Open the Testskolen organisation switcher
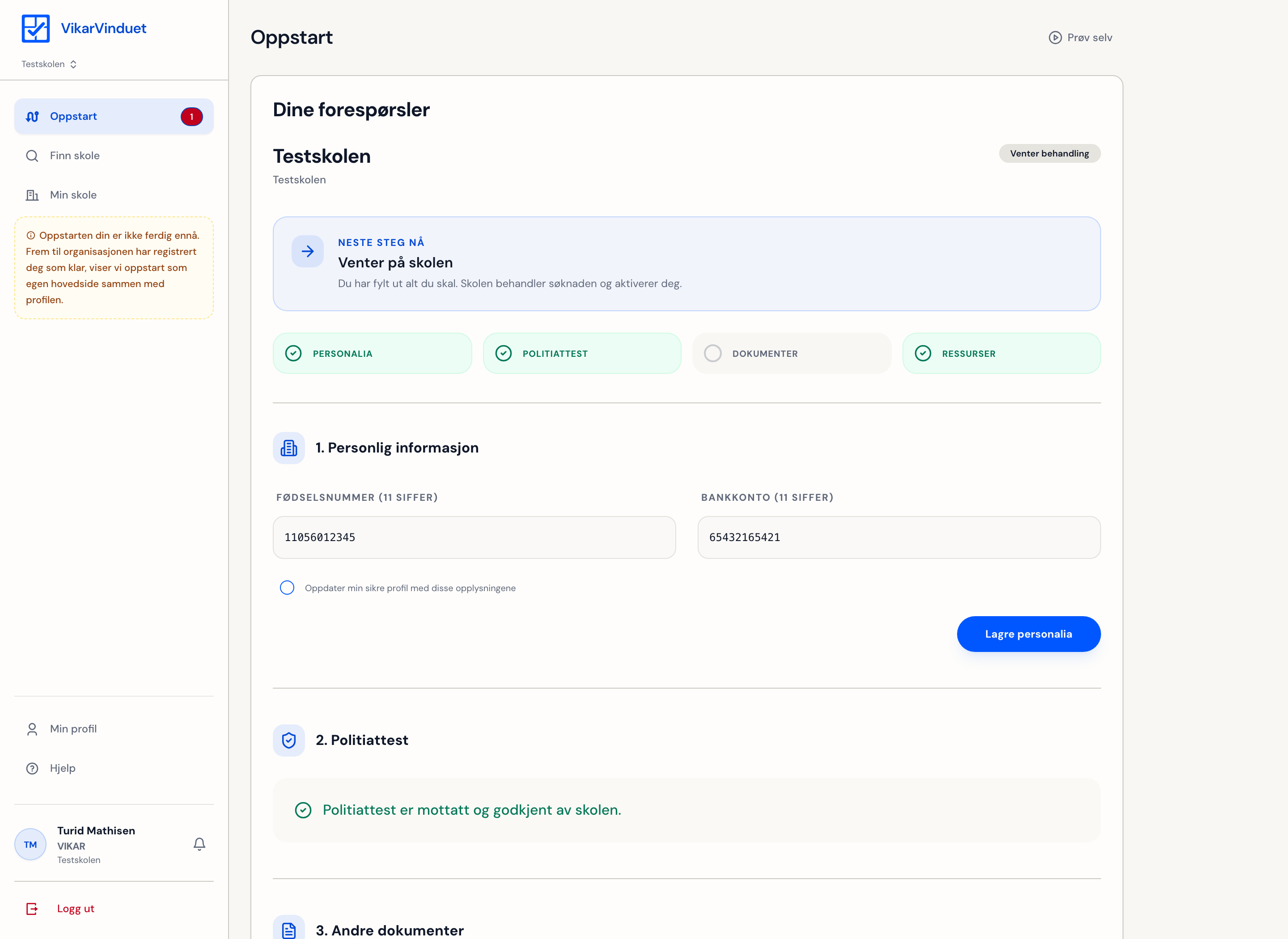The height and width of the screenshot is (939, 1288). (49, 64)
